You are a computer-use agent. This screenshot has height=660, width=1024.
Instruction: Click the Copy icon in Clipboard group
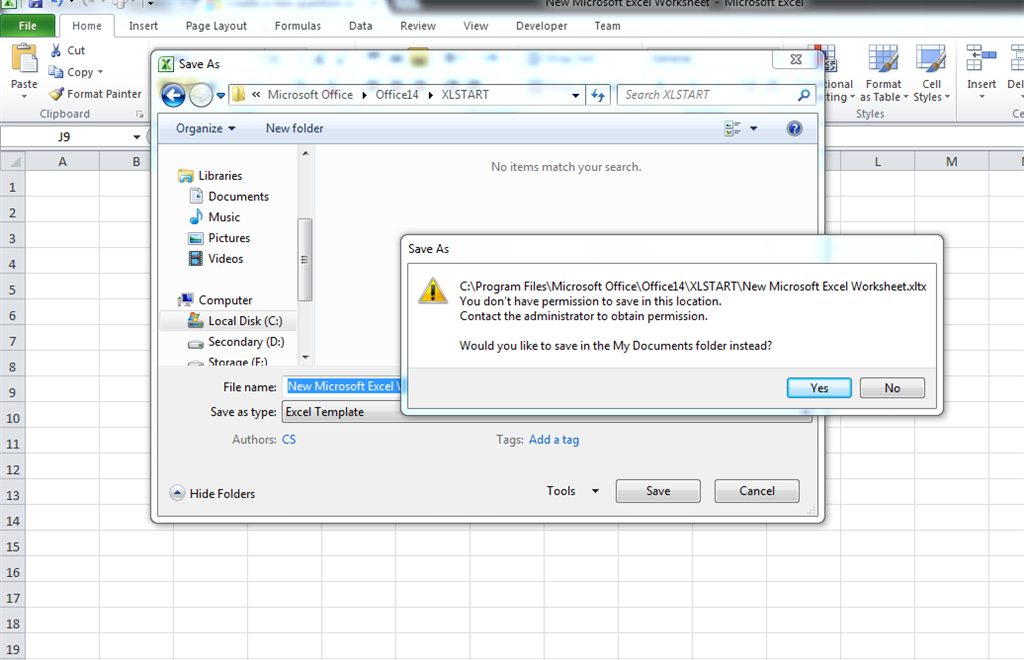coord(56,72)
